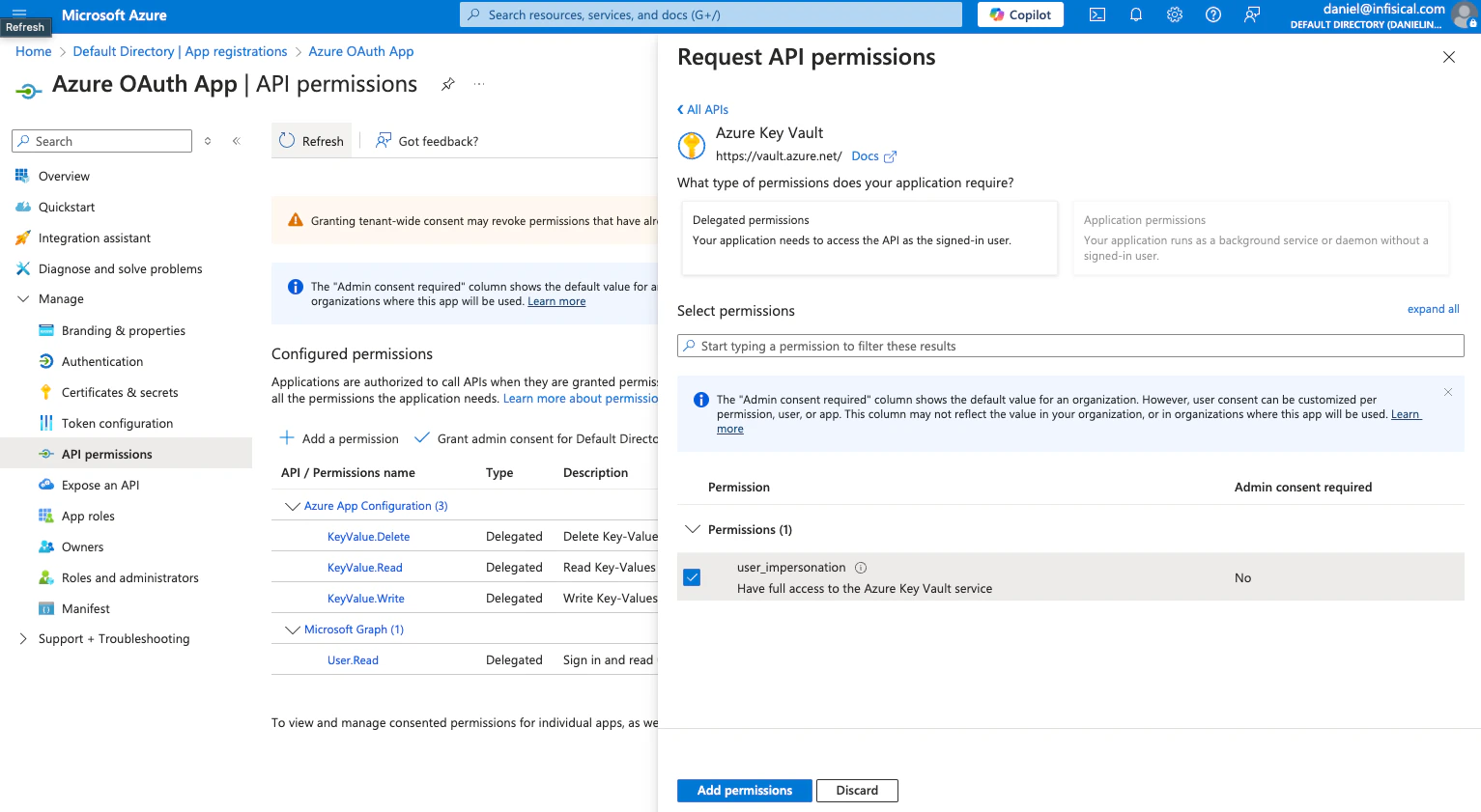Open Manifest in the sidebar
This screenshot has width=1481, height=812.
point(86,608)
